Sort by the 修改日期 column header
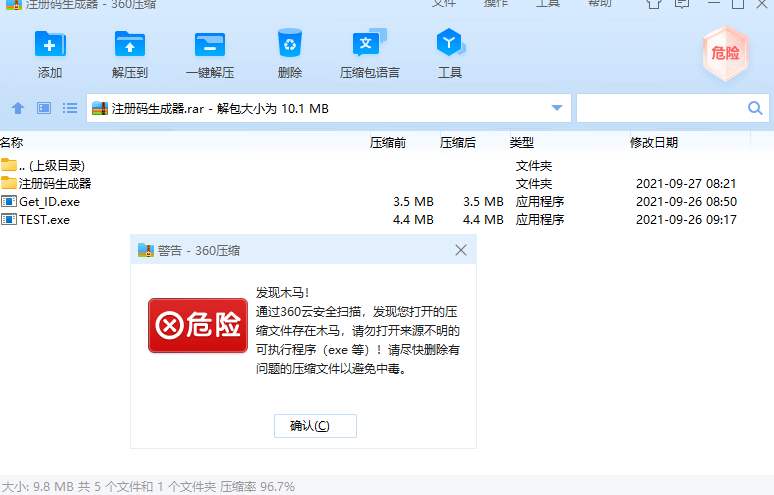 tap(654, 143)
